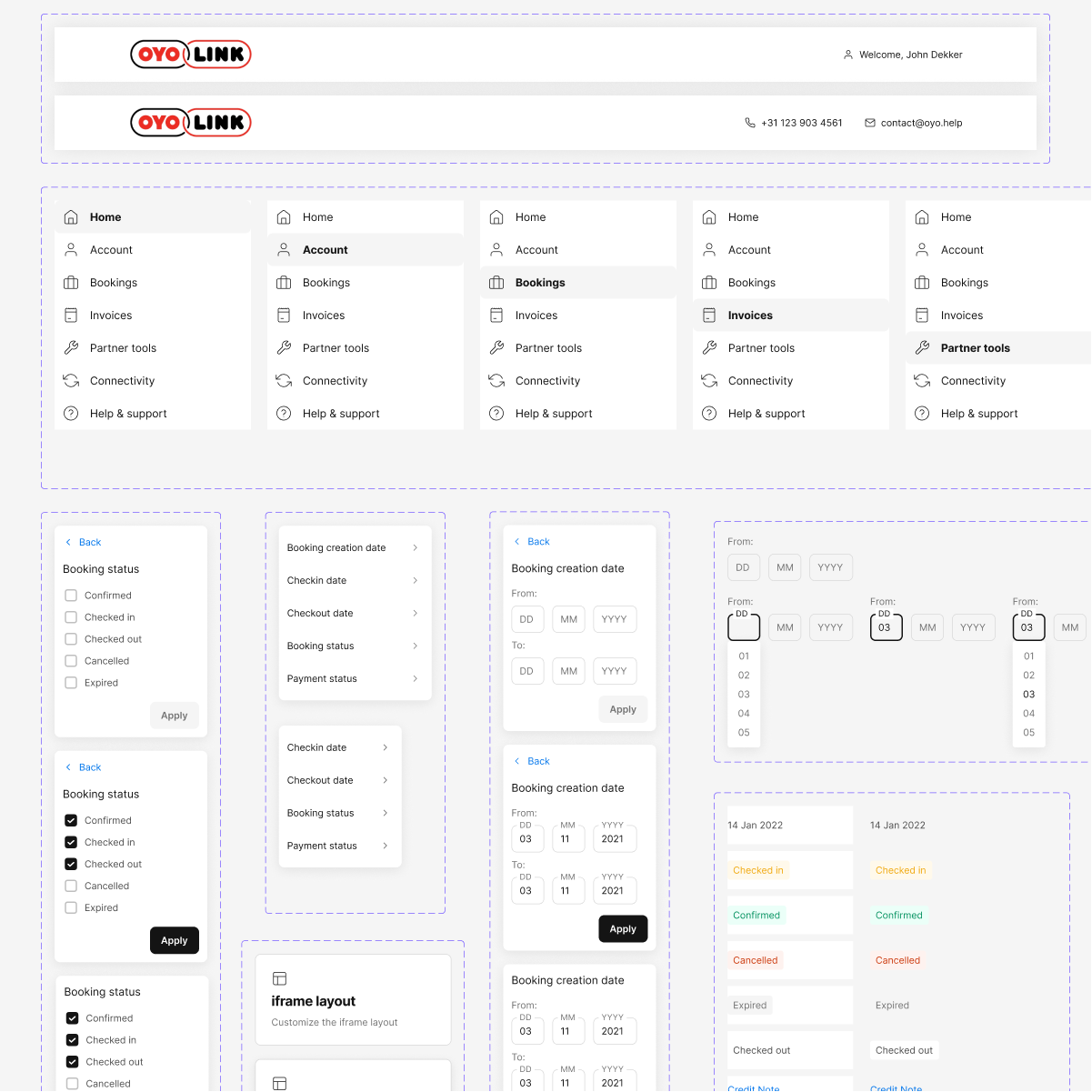The width and height of the screenshot is (1092, 1092).
Task: Click the Connectivity sync icon
Action: (x=71, y=380)
